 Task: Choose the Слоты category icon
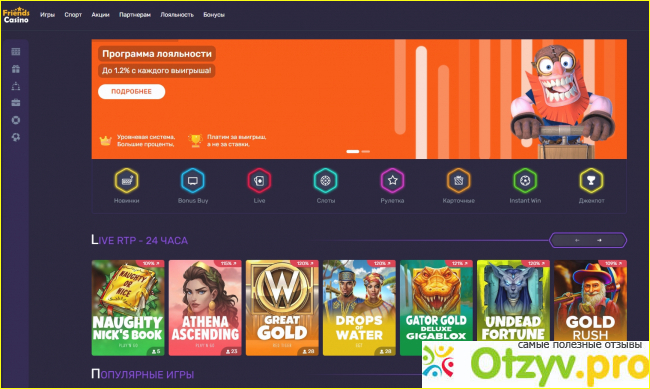pyautogui.click(x=325, y=181)
